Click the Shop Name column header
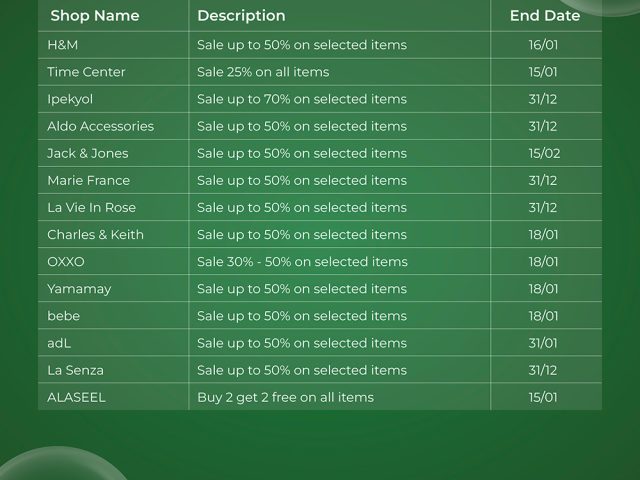 (95, 16)
